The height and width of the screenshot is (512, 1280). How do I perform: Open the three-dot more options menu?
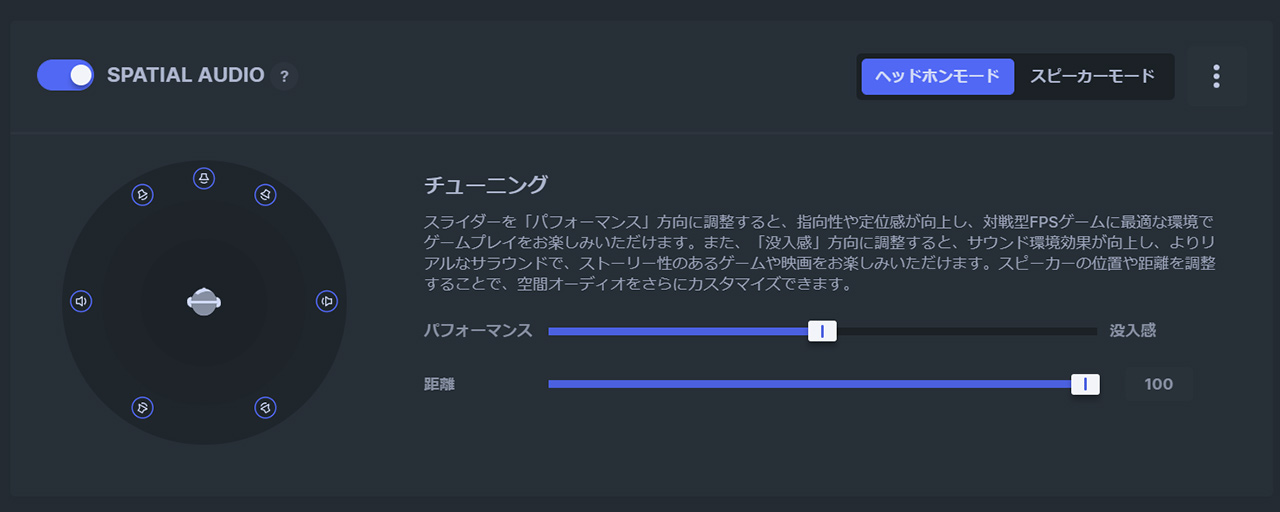[x=1216, y=76]
